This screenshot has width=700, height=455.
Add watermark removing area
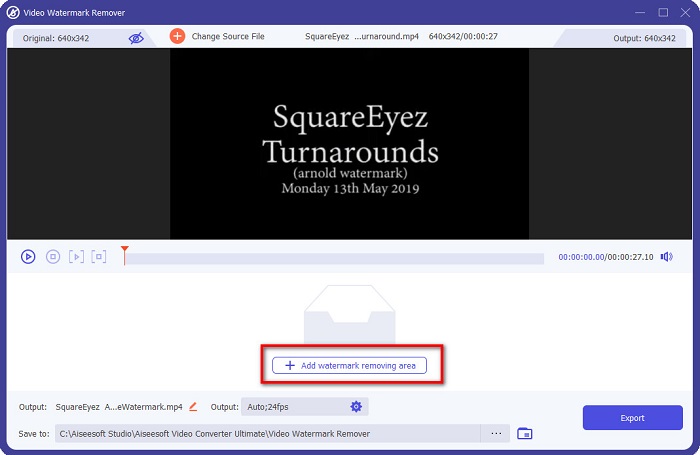click(x=349, y=365)
